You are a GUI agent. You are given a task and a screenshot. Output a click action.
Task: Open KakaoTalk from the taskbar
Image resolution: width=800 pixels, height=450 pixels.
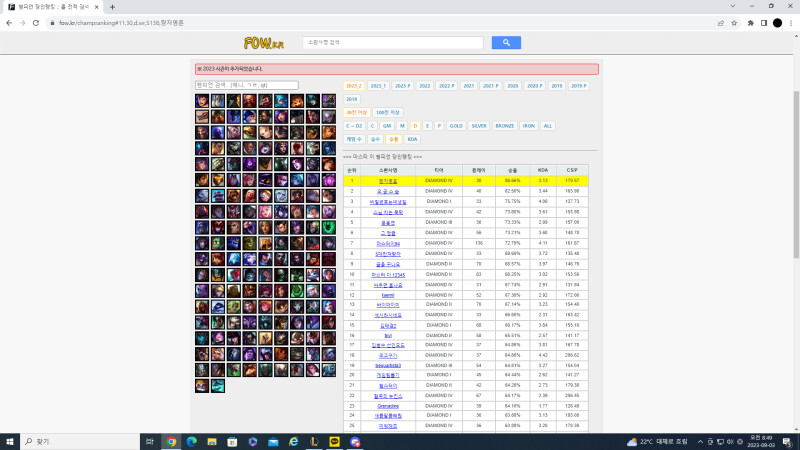point(334,441)
